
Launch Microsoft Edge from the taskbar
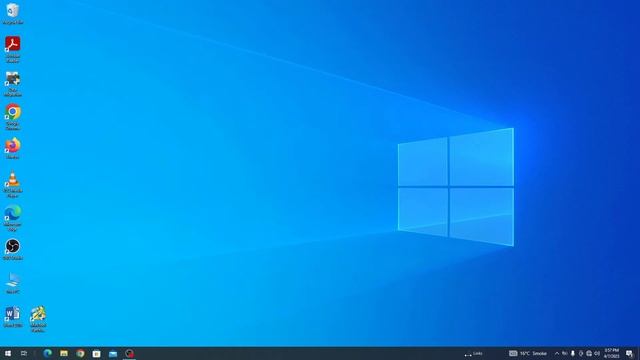tap(48, 353)
